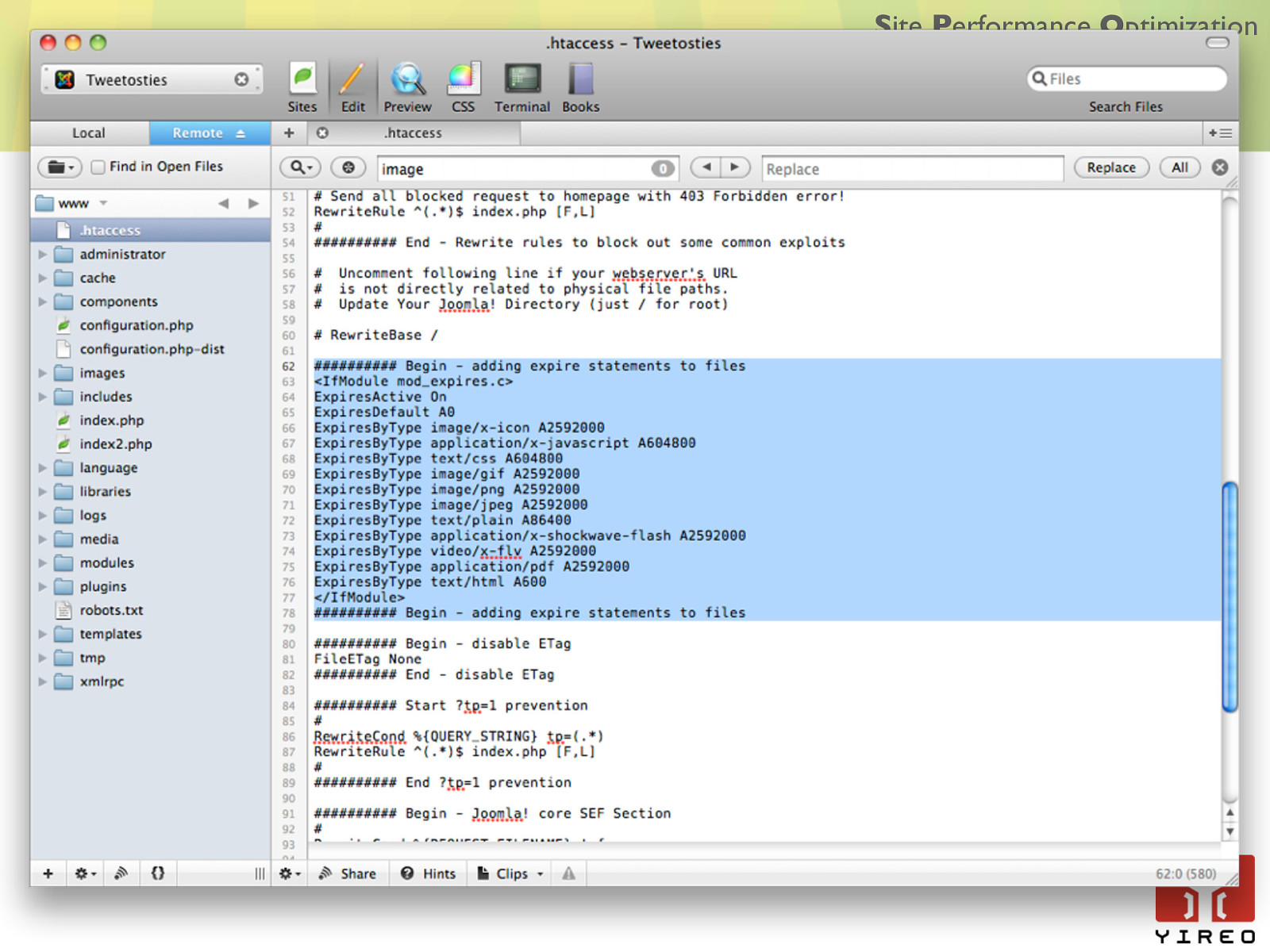1270x952 pixels.
Task: Close the .htaccess tab
Action: click(322, 132)
